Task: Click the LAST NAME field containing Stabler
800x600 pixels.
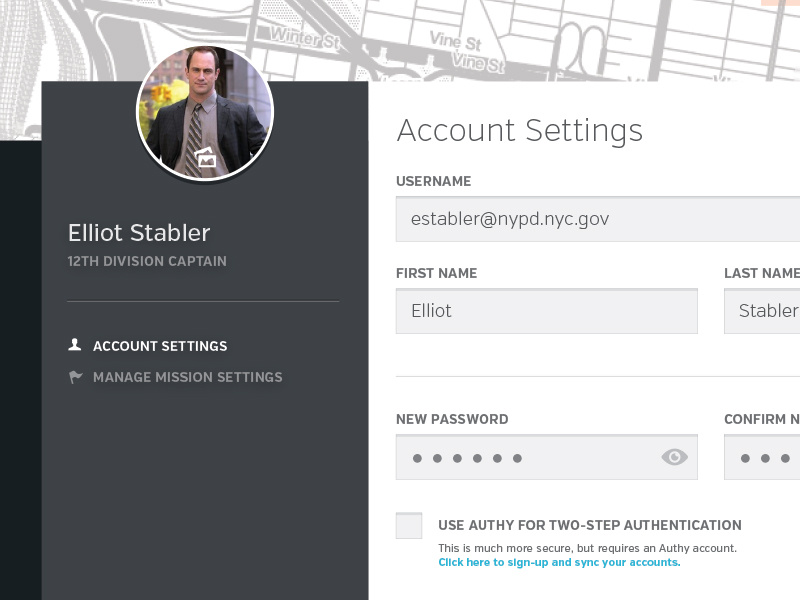Action: [x=770, y=311]
